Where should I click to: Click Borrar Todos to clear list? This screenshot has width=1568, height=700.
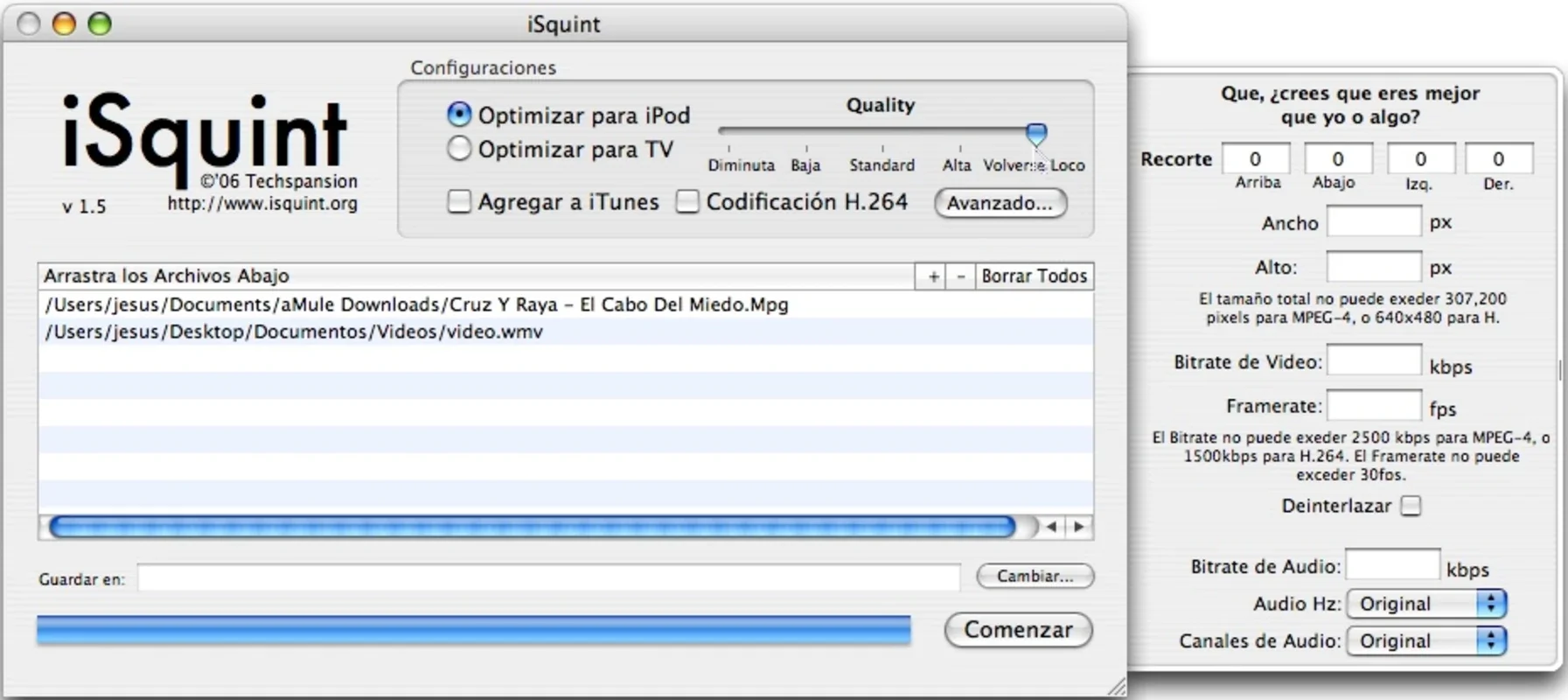click(1035, 276)
